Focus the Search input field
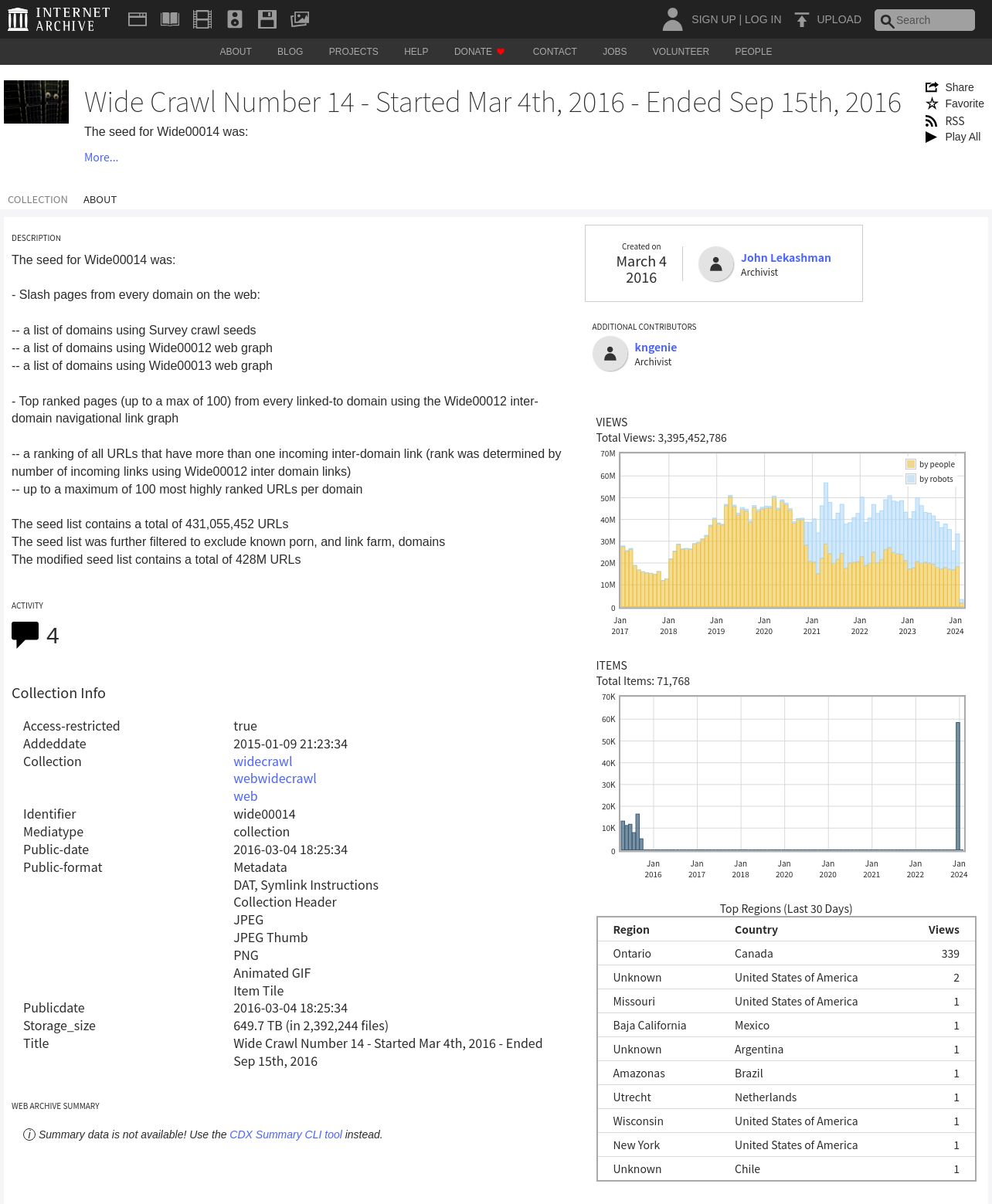Viewport: 992px width, 1204px height. coord(925,20)
